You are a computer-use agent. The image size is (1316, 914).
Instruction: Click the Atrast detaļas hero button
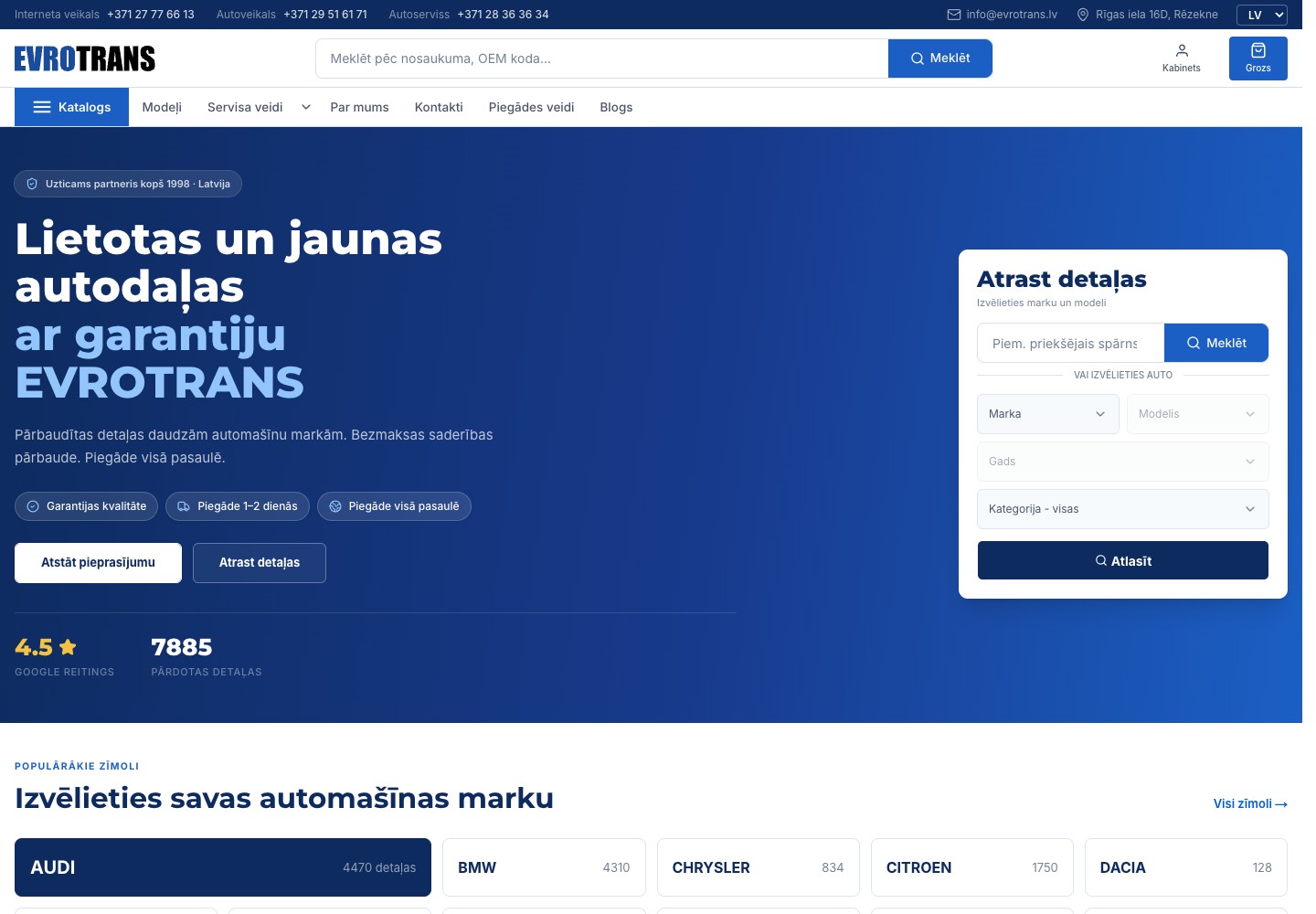(260, 563)
